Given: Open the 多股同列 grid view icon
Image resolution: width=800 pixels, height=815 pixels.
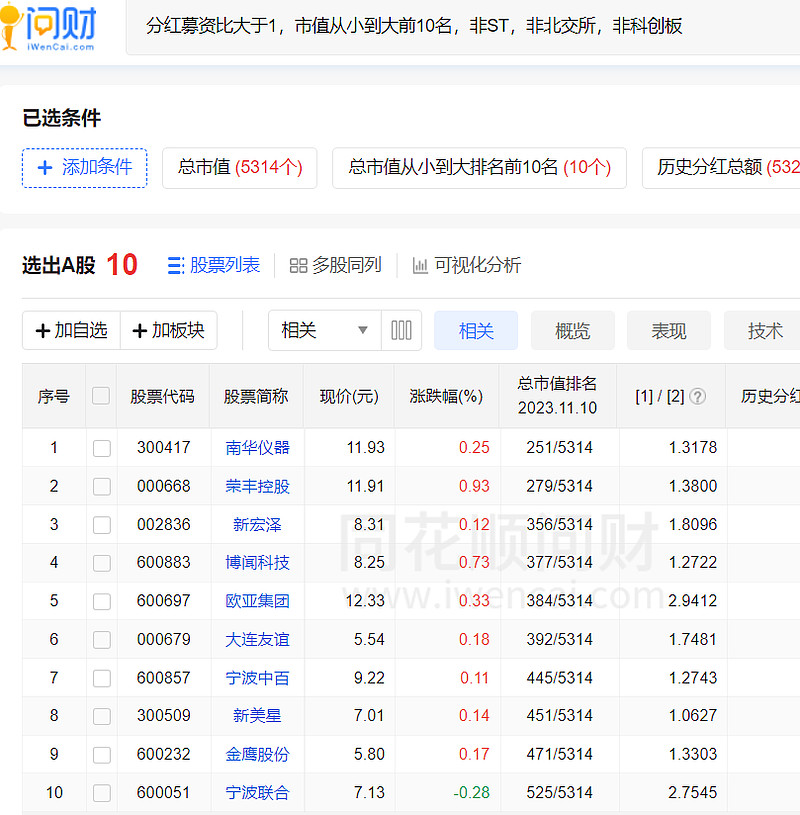Looking at the screenshot, I should point(297,265).
